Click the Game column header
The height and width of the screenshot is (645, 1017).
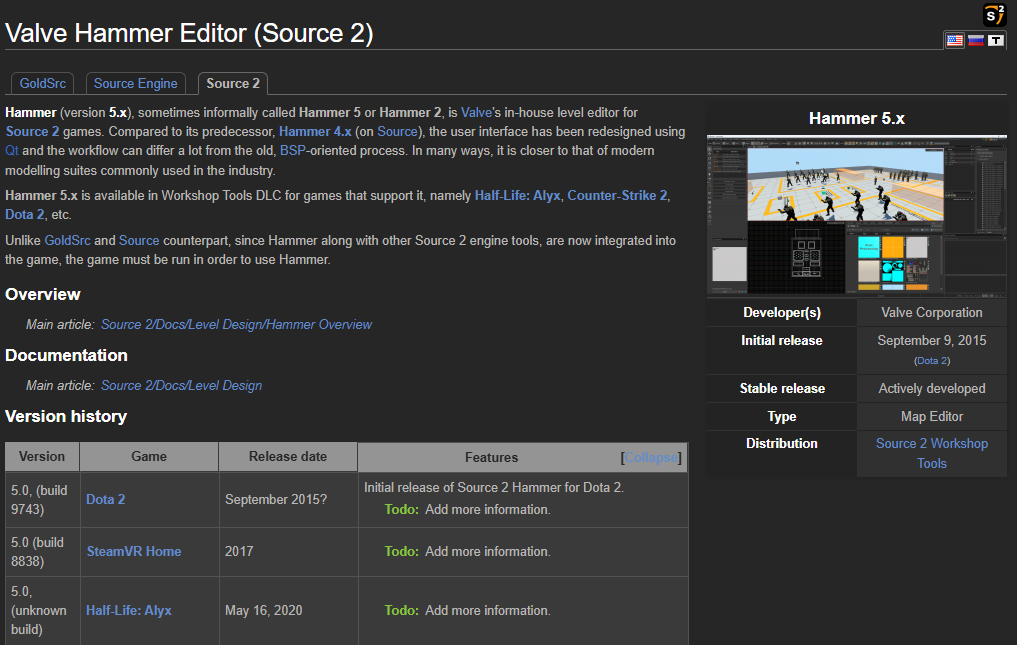(x=149, y=457)
